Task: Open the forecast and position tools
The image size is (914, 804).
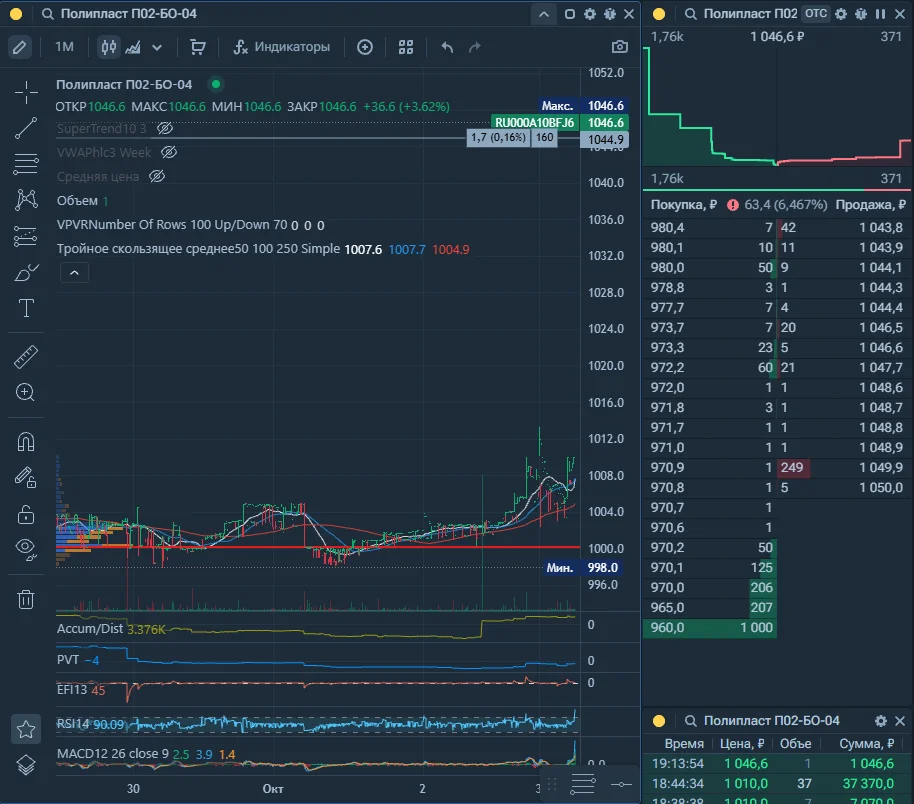Action: tap(26, 236)
